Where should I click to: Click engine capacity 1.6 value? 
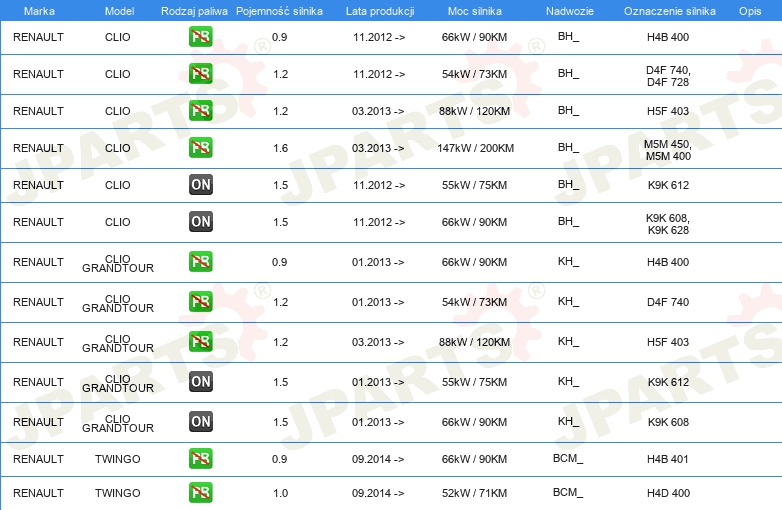pyautogui.click(x=280, y=148)
